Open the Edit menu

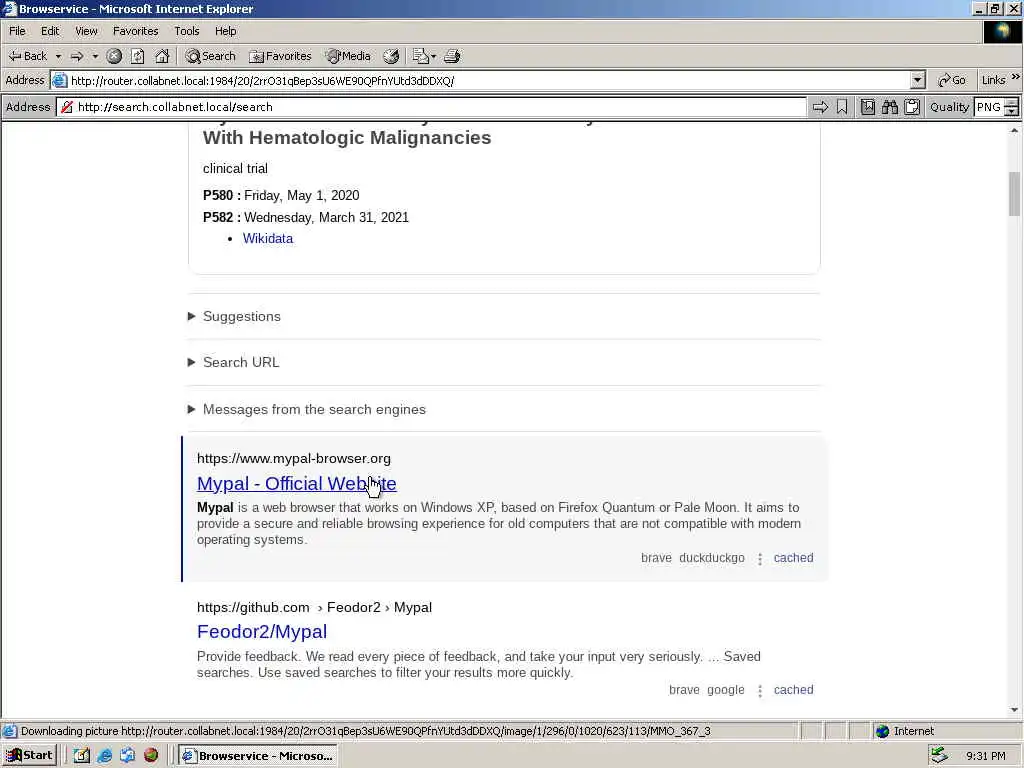pos(50,31)
